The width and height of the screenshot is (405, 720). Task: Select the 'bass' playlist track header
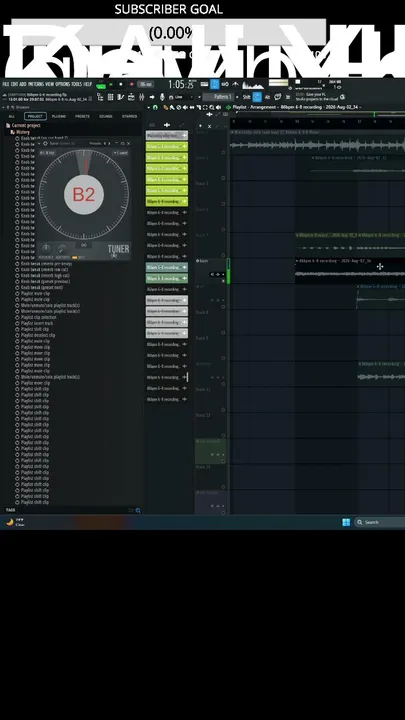pyautogui.click(x=211, y=270)
